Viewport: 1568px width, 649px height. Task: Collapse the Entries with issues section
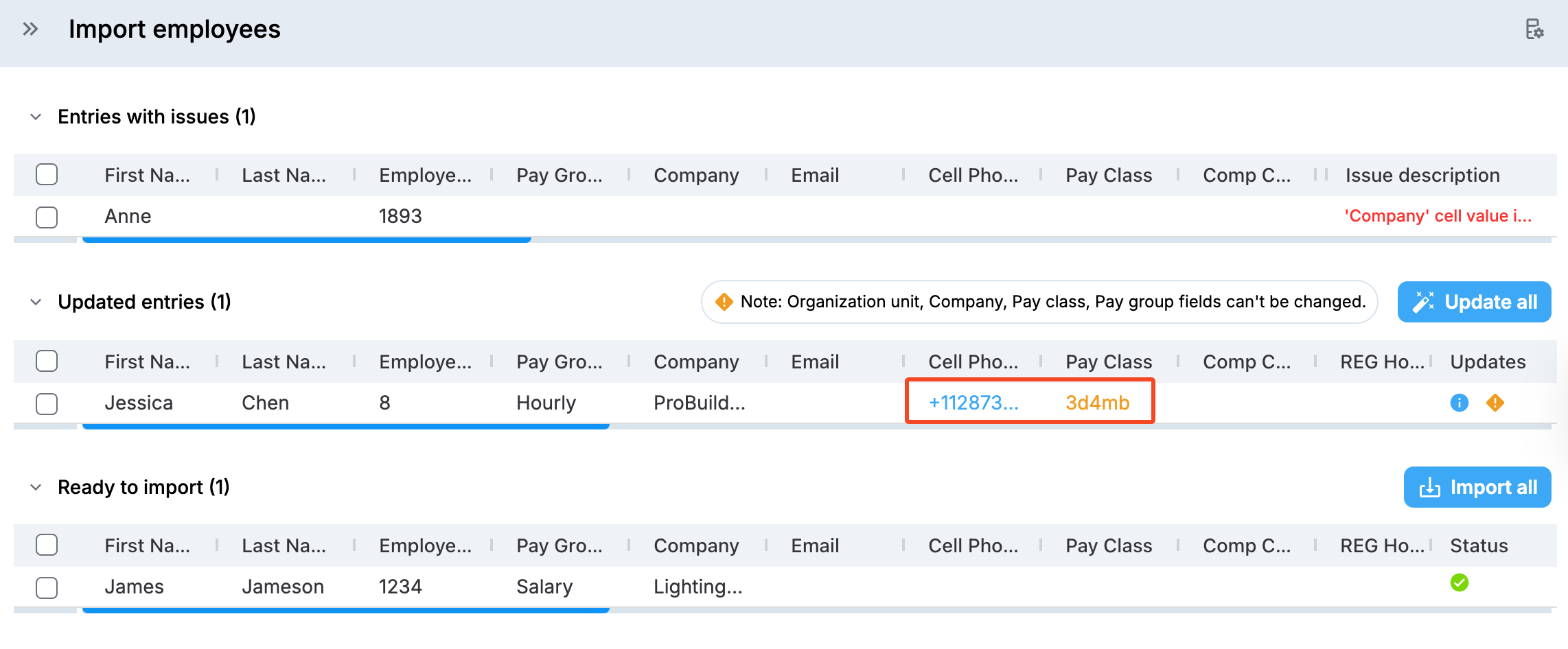tap(36, 117)
